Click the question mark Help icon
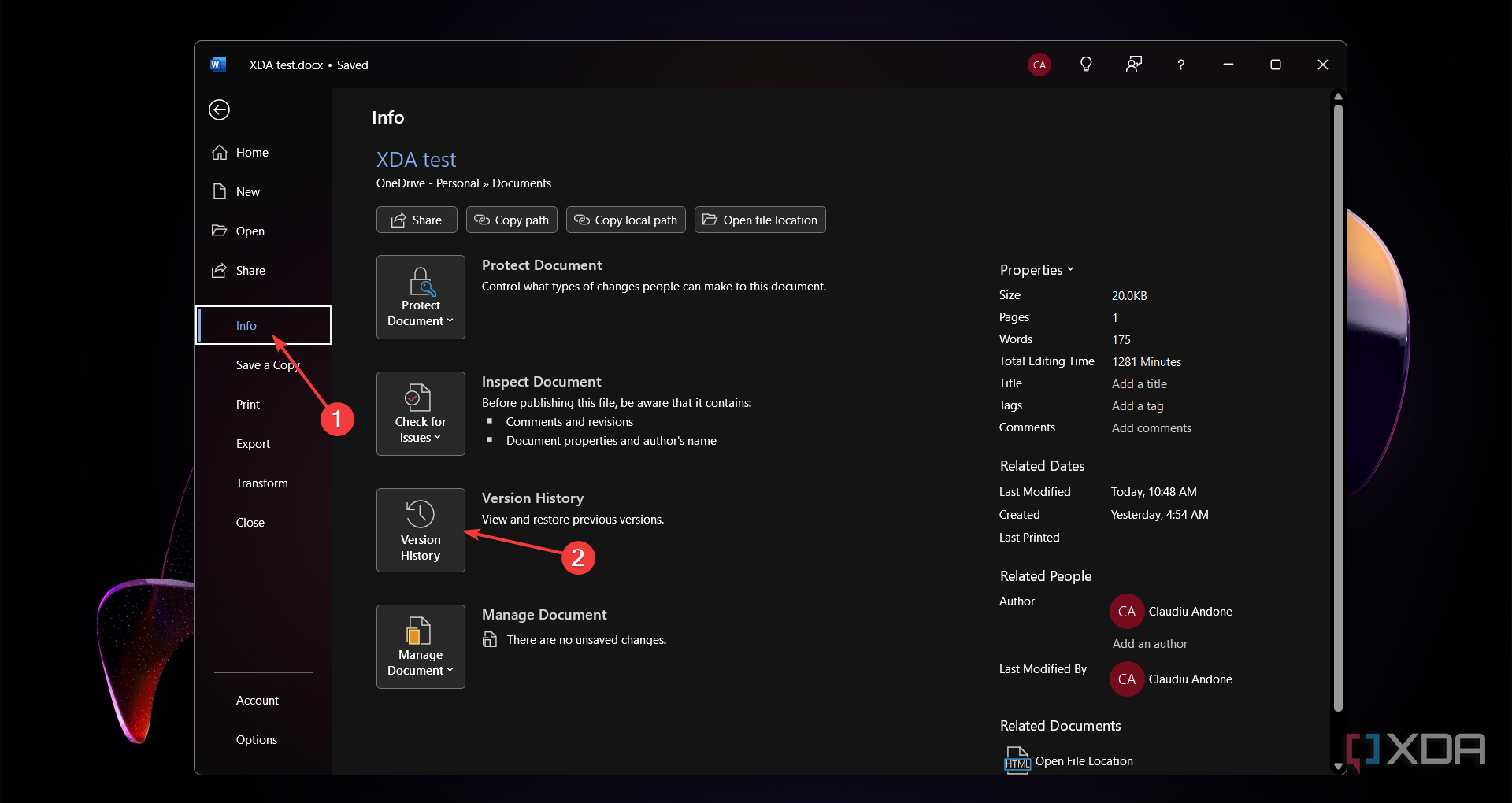This screenshot has width=1512, height=803. point(1180,65)
